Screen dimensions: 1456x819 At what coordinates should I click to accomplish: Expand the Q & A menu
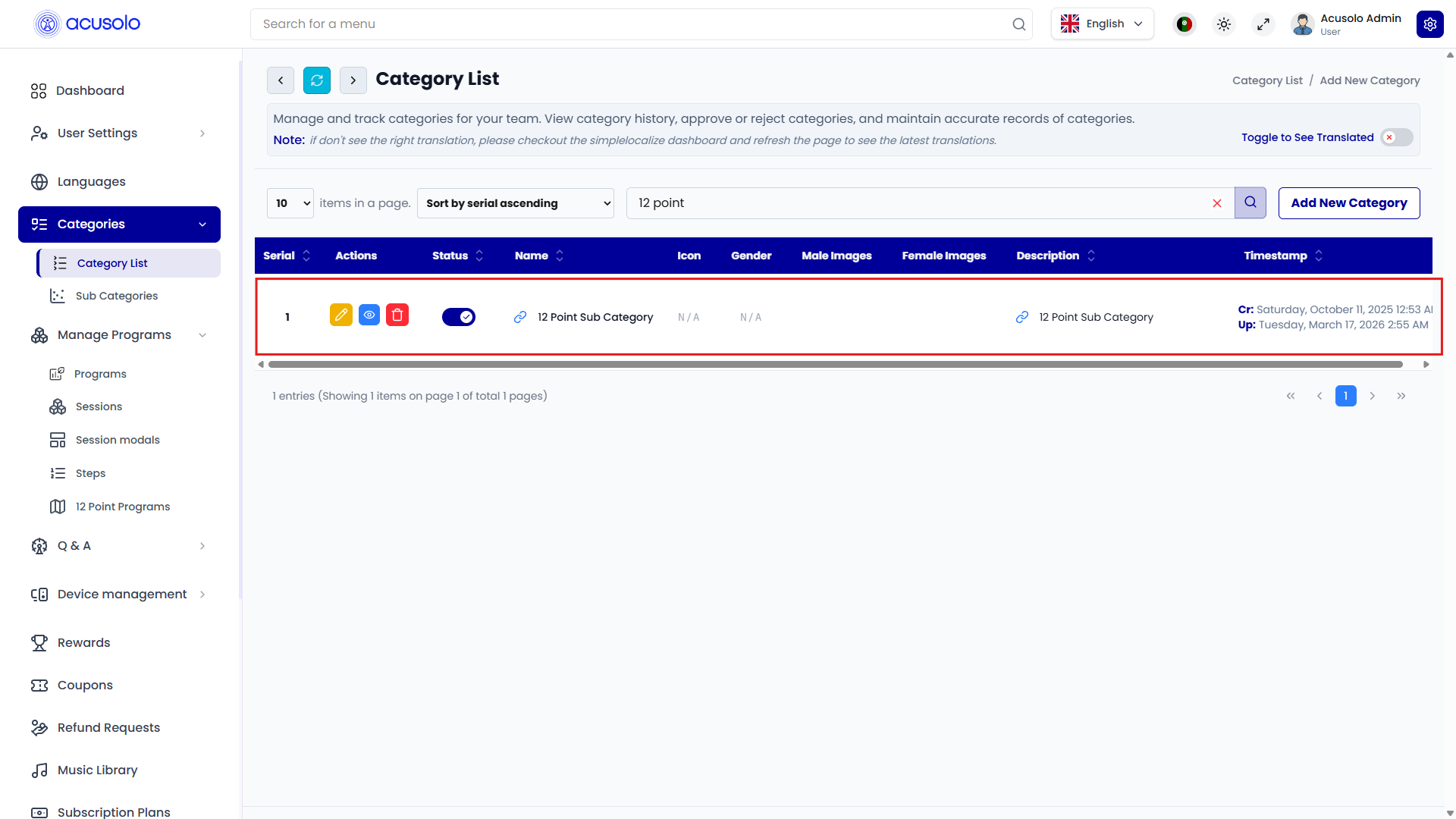[119, 546]
